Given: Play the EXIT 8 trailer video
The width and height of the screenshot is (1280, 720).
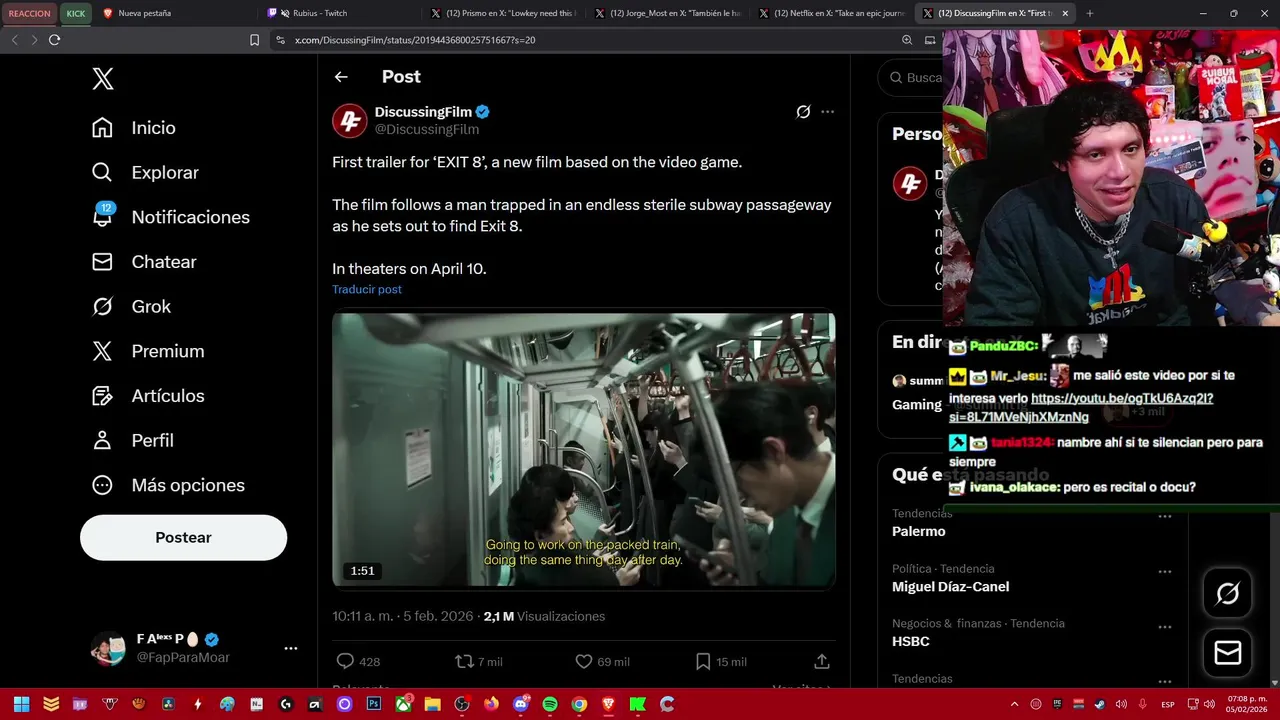Looking at the screenshot, I should [x=584, y=451].
